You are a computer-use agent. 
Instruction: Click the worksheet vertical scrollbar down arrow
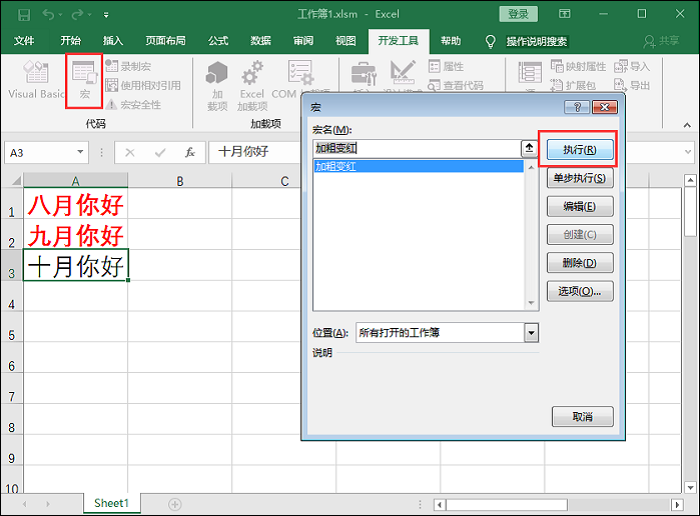690,487
